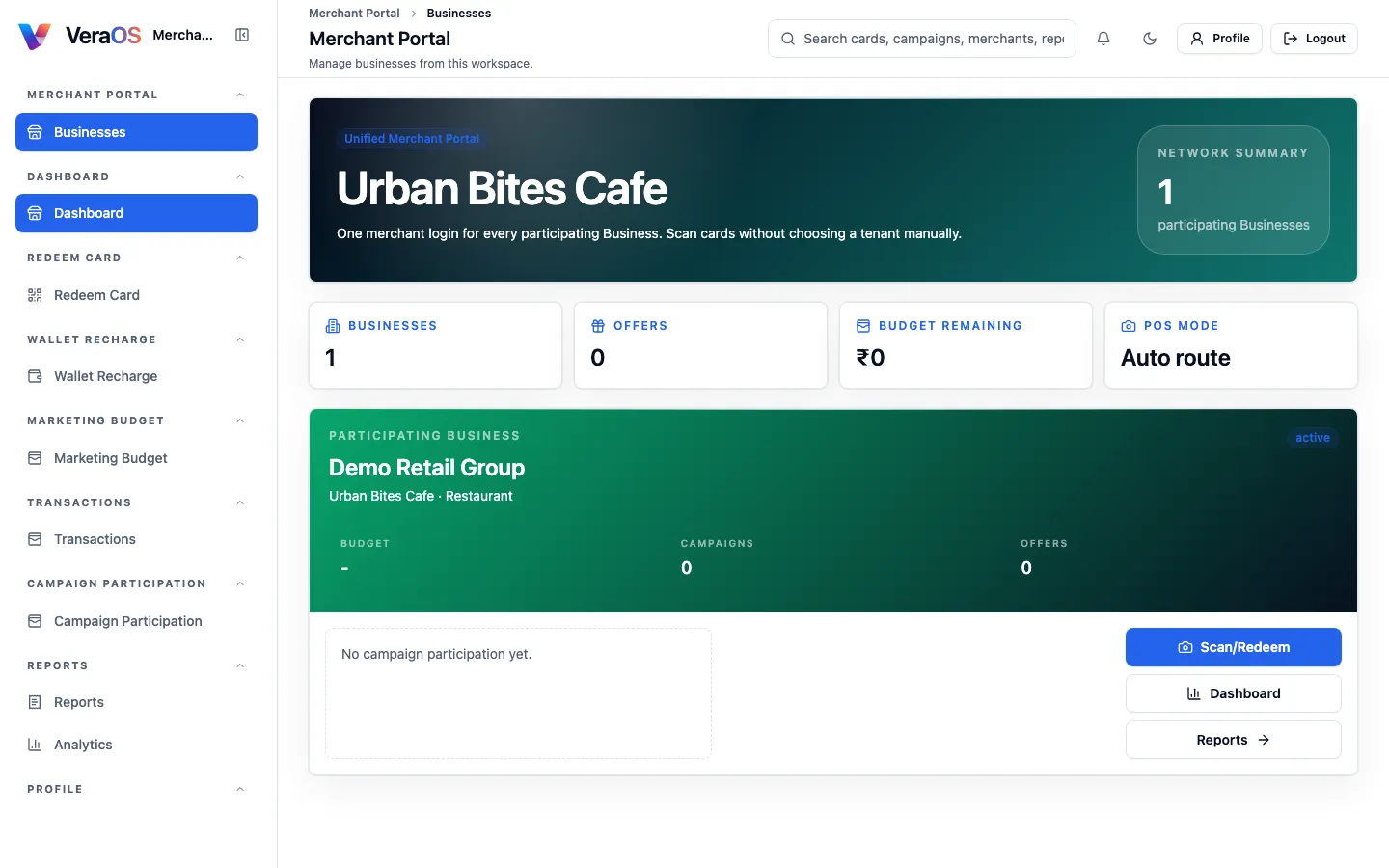1389x868 pixels.
Task: Click the Transactions sidebar icon
Action: tap(35, 539)
